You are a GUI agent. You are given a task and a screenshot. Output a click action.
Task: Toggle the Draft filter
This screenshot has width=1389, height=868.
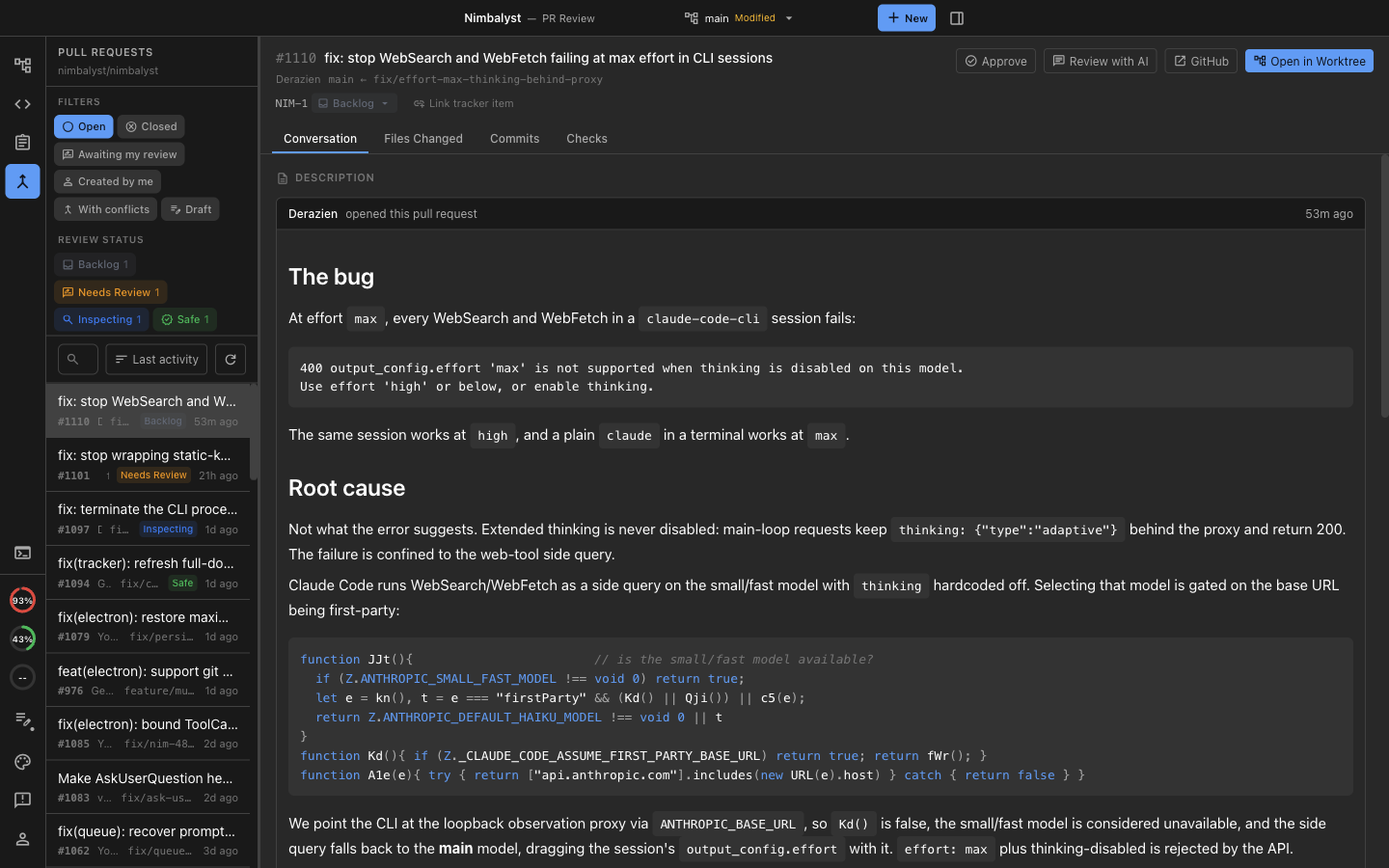tap(190, 209)
